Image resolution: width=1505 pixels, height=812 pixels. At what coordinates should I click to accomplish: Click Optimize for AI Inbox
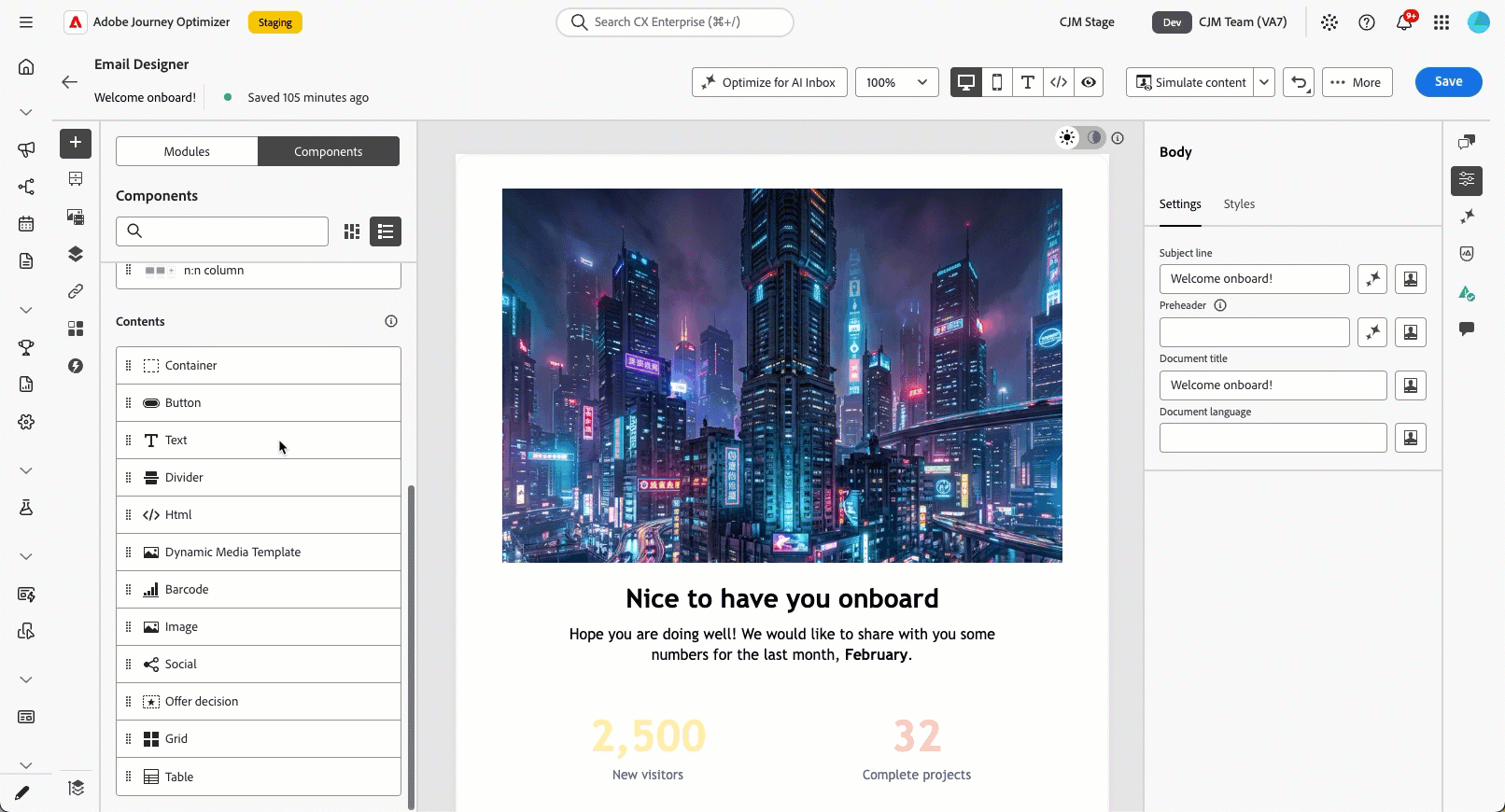[770, 82]
